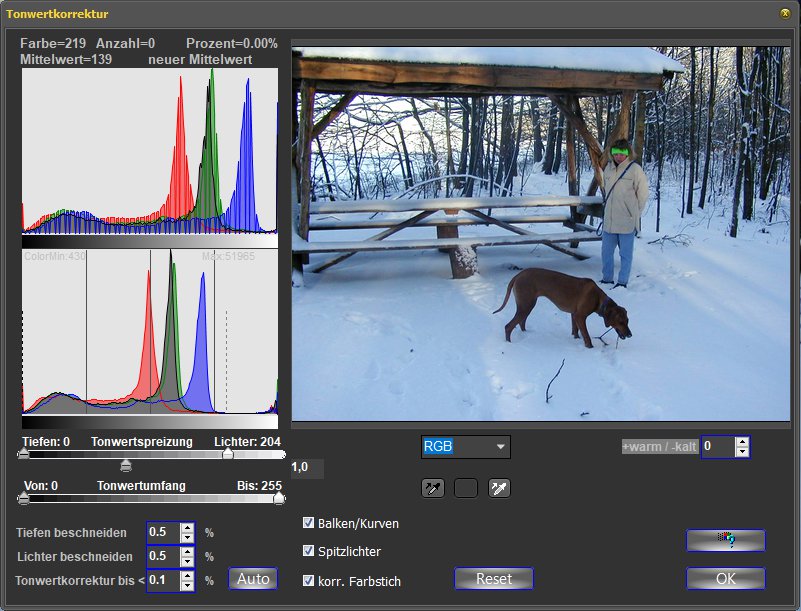Increase Lichter beschneiden value with up arrow
This screenshot has width=801, height=611.
tap(187, 551)
